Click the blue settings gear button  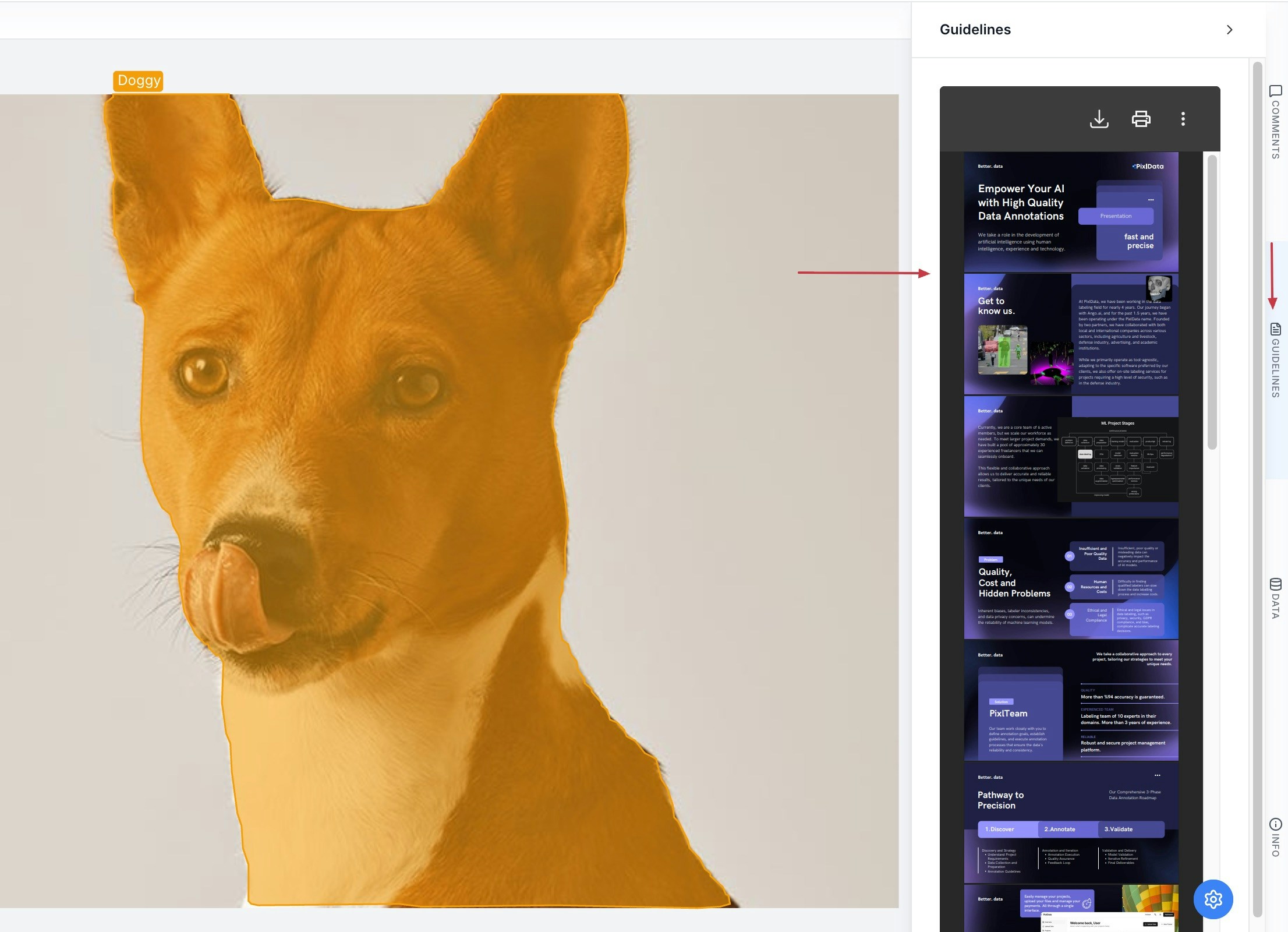pyautogui.click(x=1213, y=899)
